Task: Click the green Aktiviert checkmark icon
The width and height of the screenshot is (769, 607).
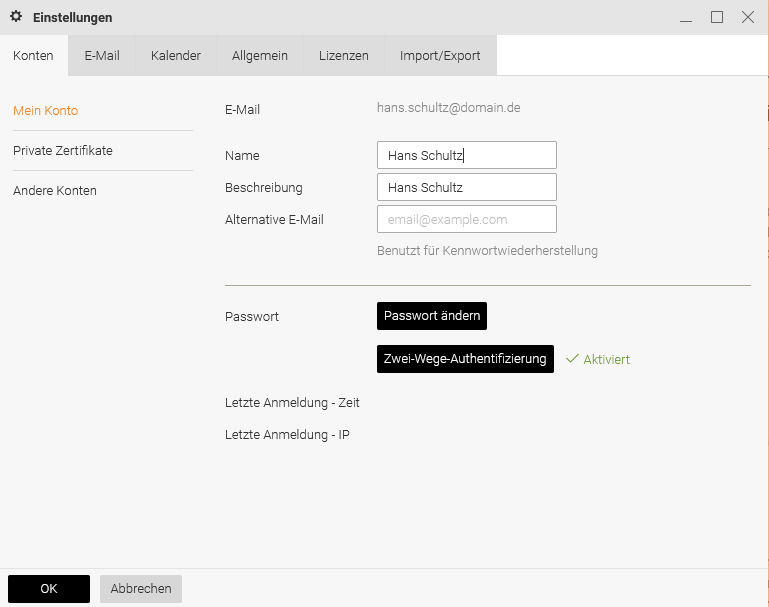Action: [572, 359]
